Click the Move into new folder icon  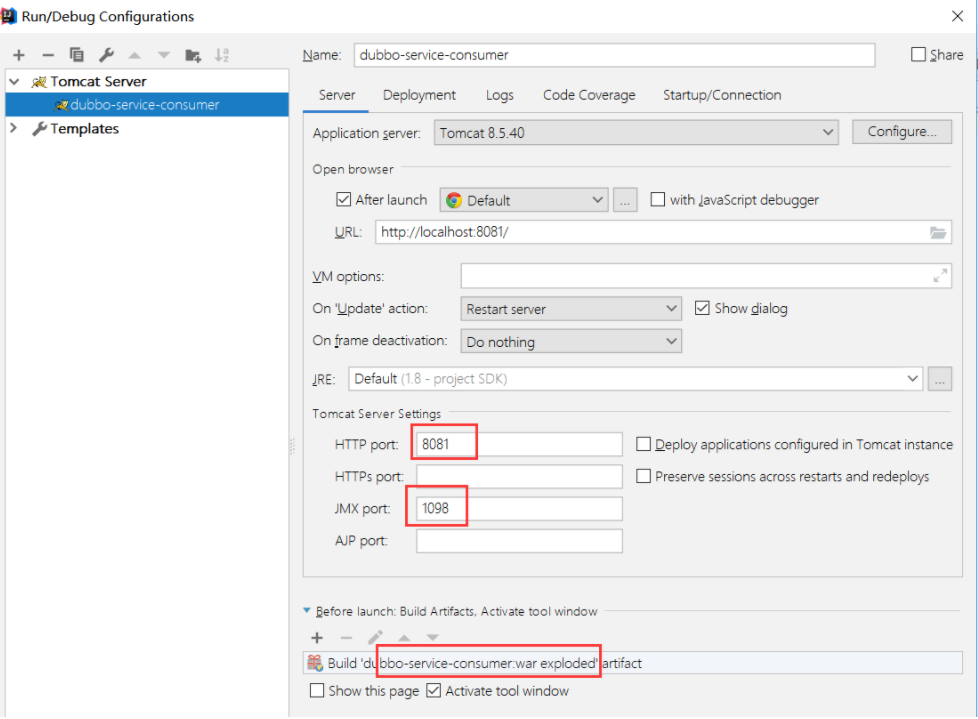click(193, 55)
